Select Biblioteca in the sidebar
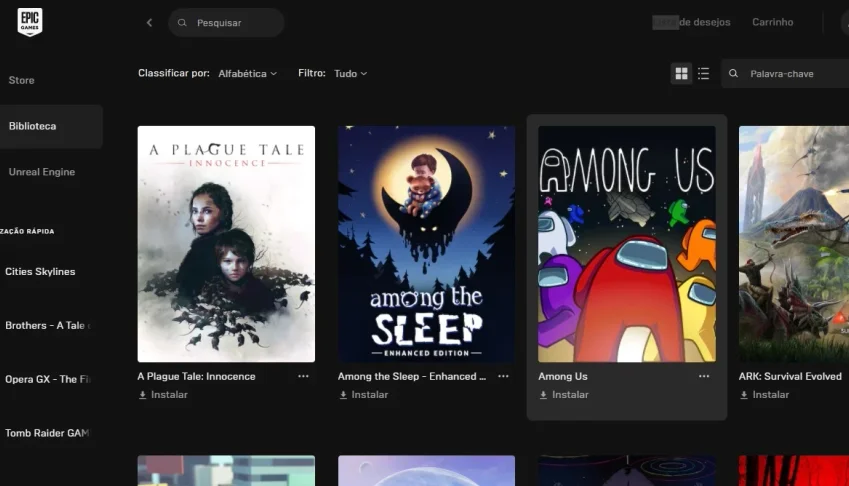 click(51, 126)
